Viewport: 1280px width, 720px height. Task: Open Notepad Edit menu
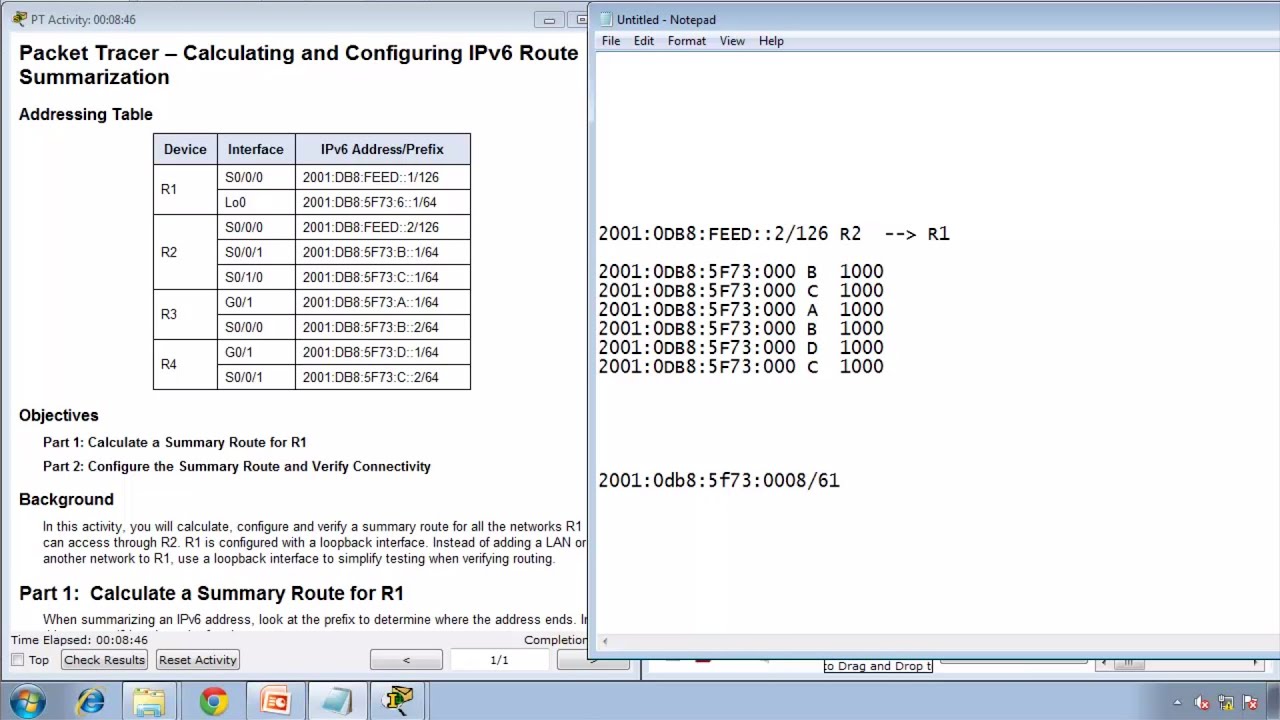pyautogui.click(x=644, y=41)
